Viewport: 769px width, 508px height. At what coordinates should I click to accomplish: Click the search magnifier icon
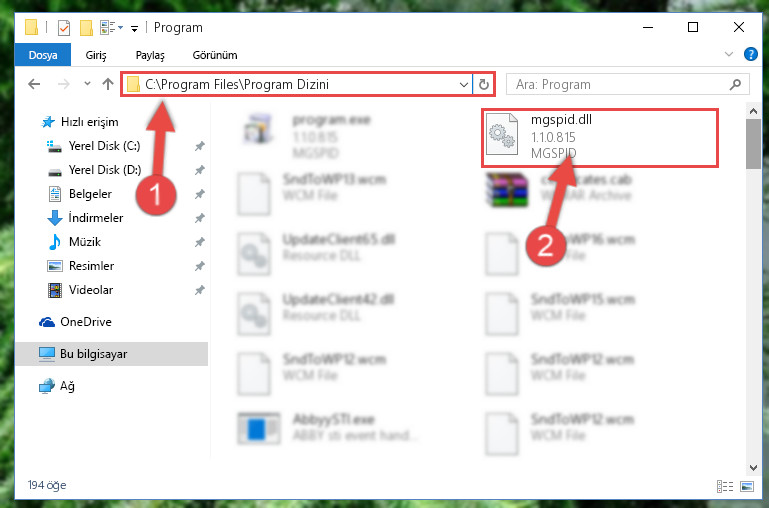coord(735,84)
